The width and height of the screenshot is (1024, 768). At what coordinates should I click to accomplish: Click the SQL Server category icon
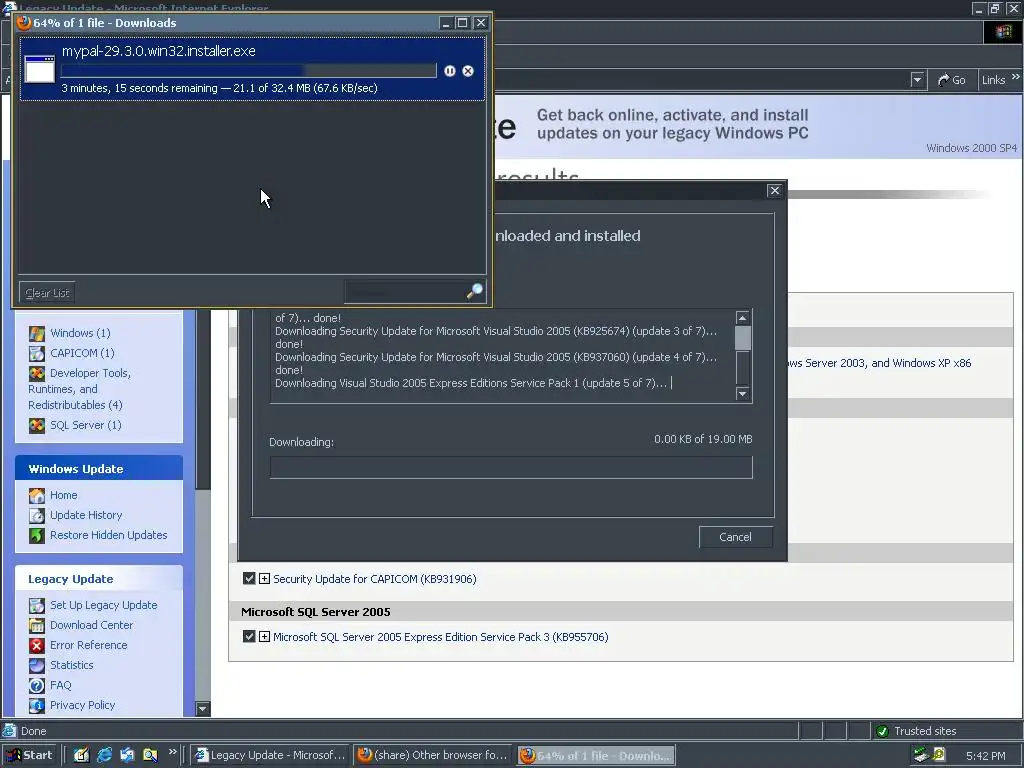(x=37, y=425)
